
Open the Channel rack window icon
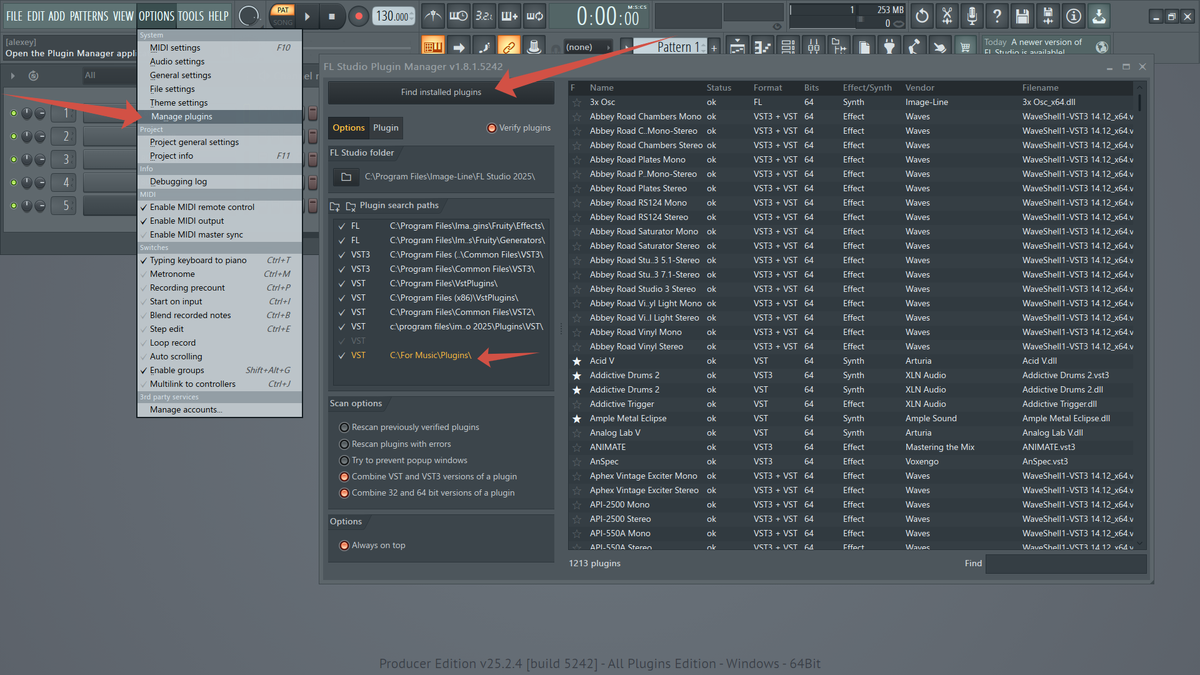tap(789, 47)
